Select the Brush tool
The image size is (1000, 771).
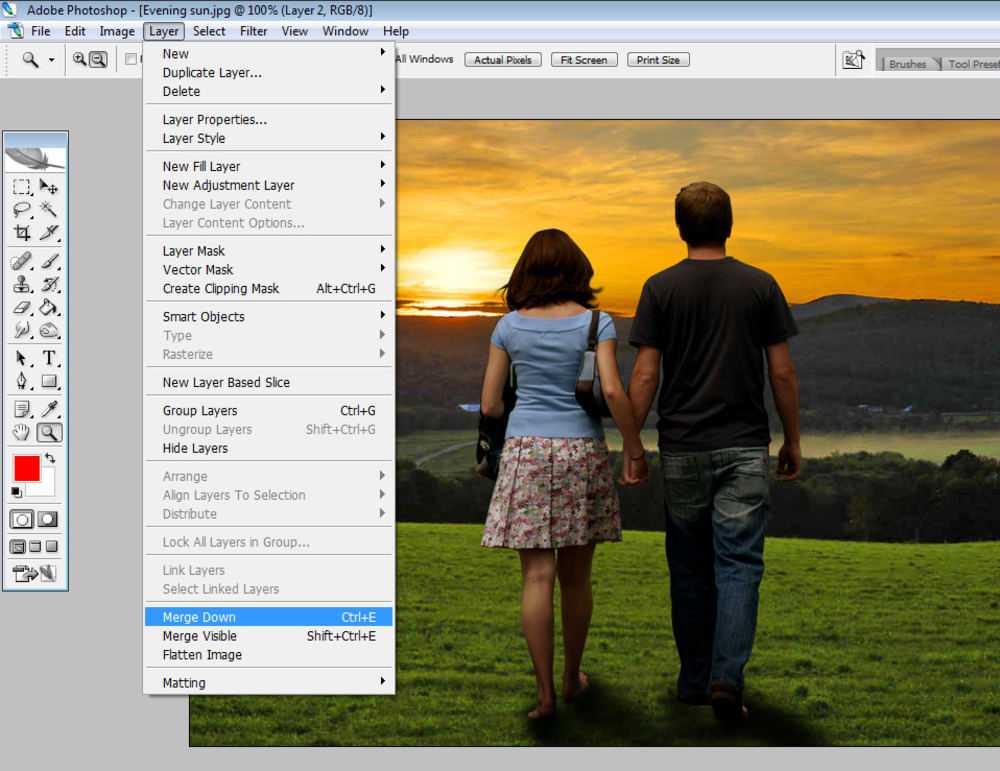coord(48,261)
